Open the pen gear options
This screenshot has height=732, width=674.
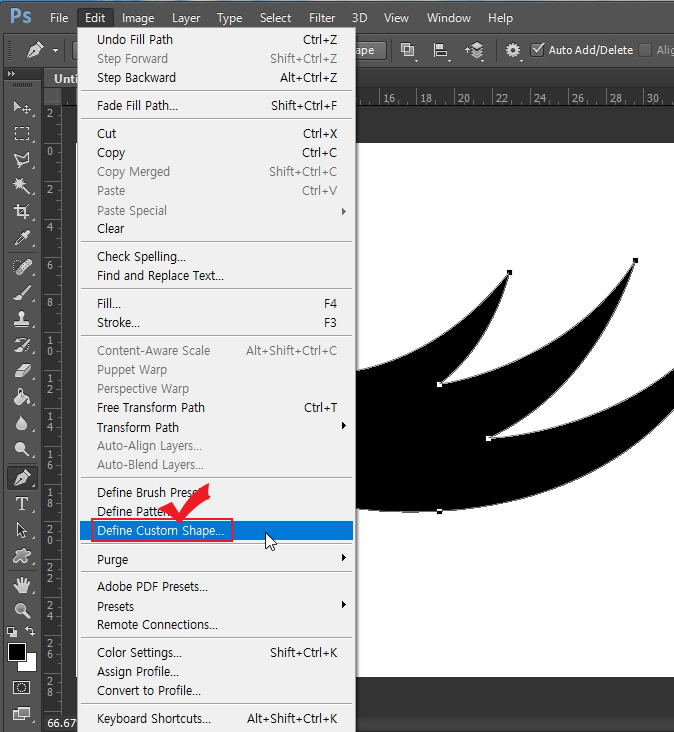[x=513, y=50]
